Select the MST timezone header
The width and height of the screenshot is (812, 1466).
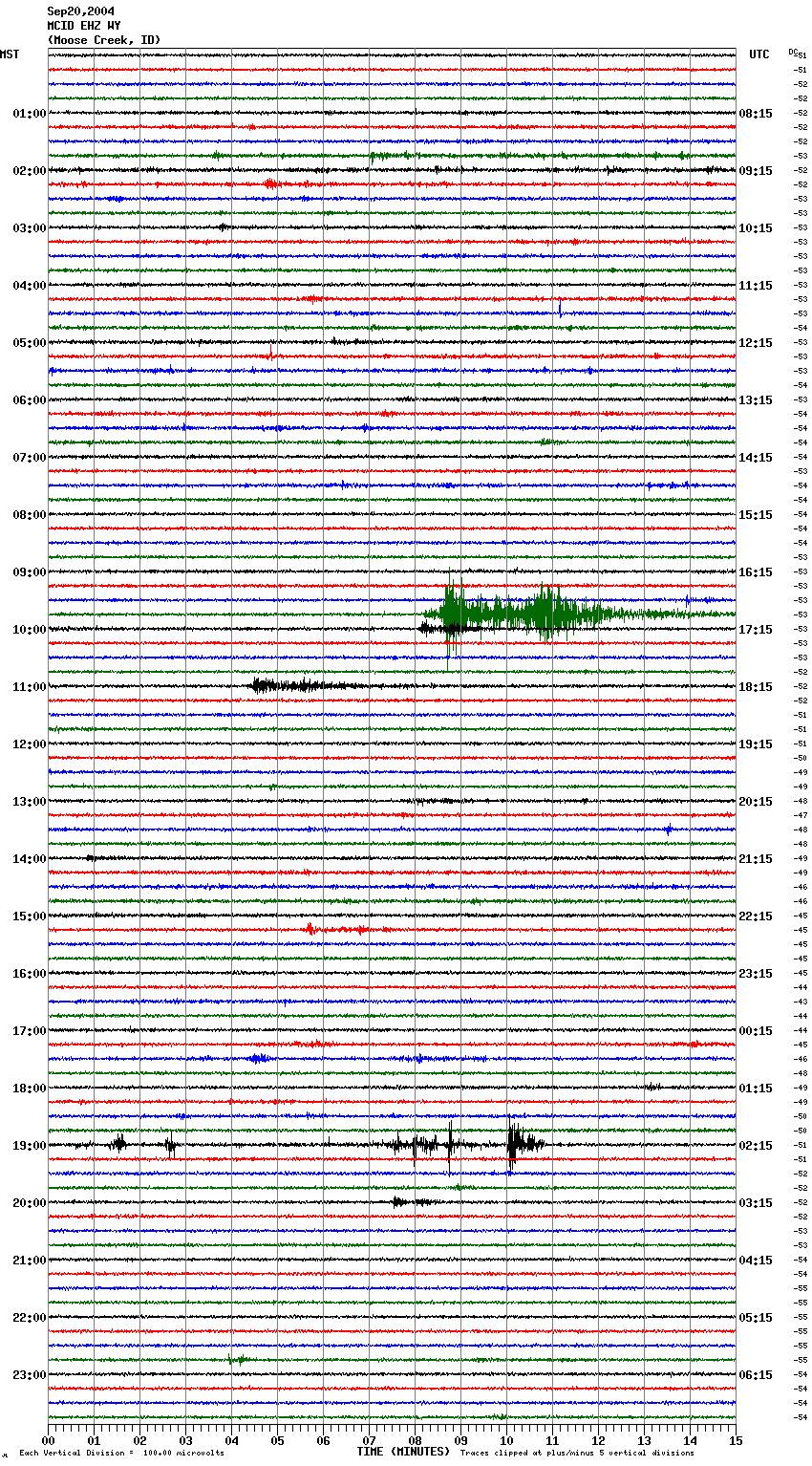(x=10, y=54)
